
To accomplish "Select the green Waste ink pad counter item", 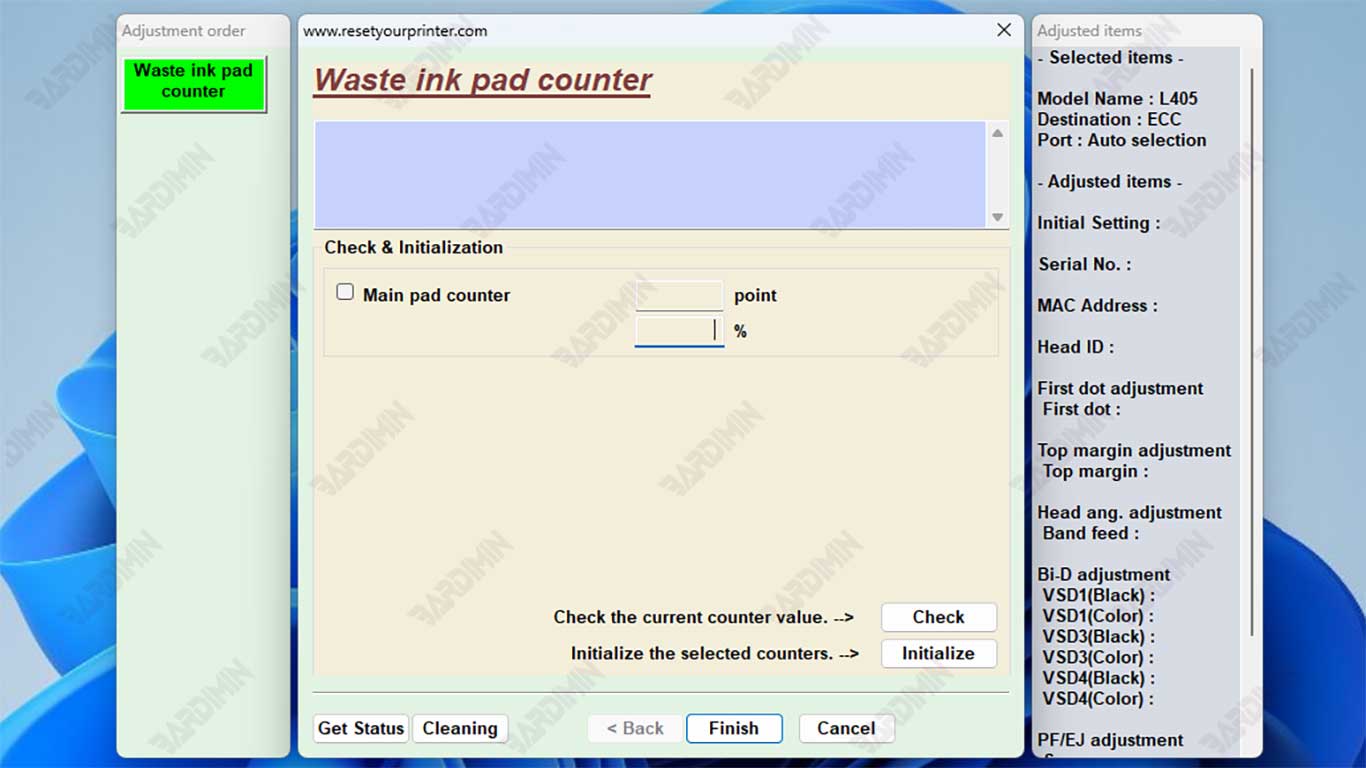I will [193, 82].
